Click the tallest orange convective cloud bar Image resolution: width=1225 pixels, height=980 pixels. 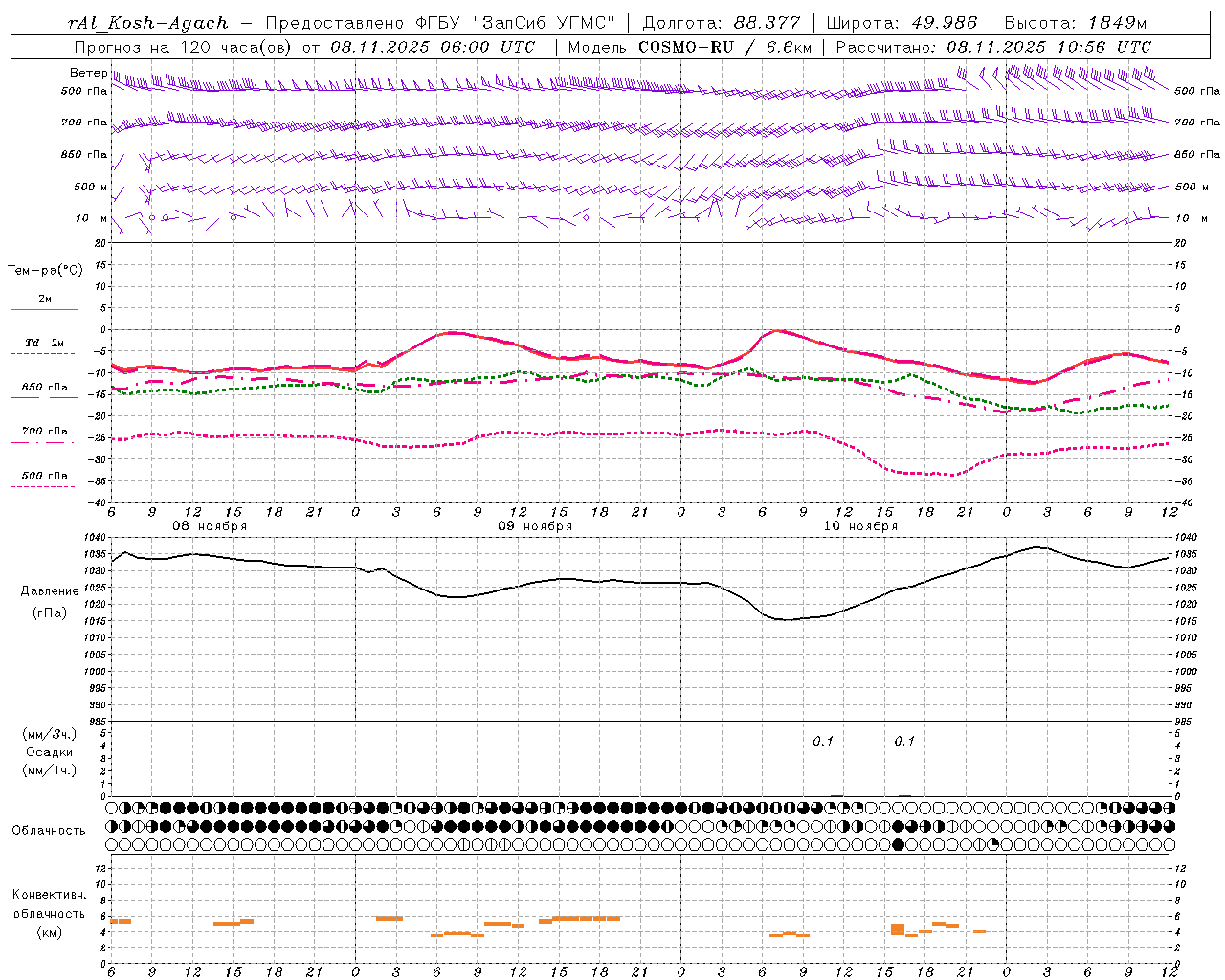point(898,929)
